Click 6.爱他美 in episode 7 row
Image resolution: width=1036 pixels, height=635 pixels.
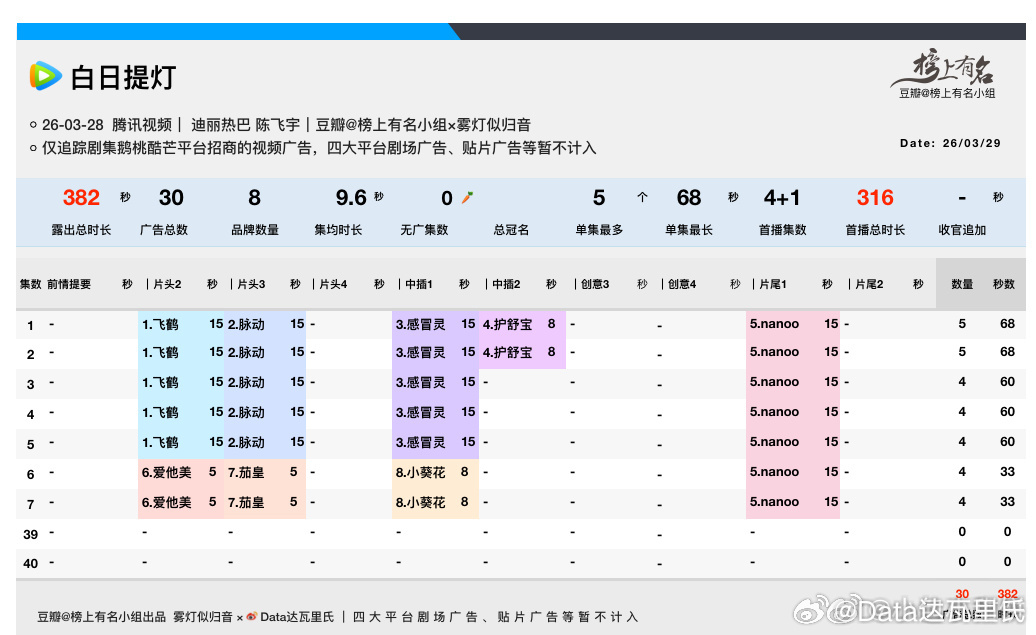166,502
